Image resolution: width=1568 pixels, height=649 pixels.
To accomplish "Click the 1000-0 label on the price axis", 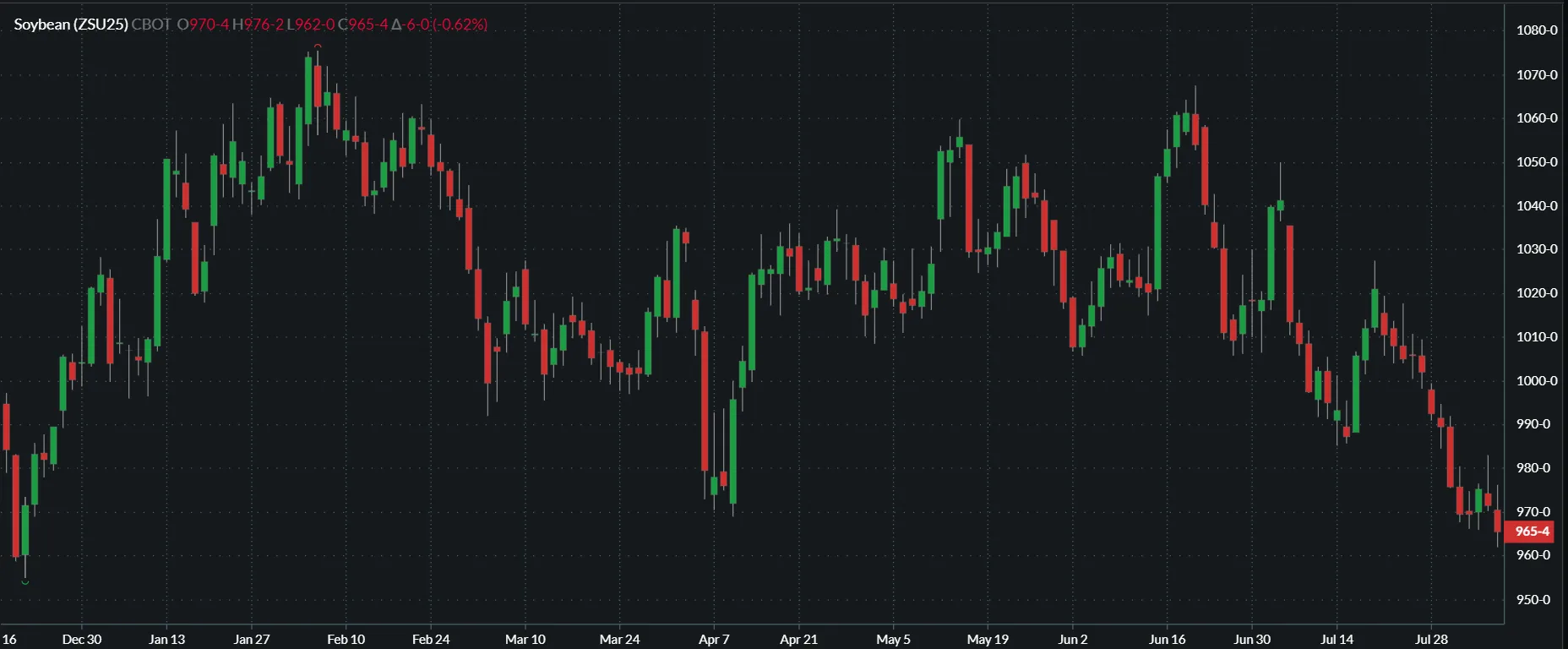I will (1537, 381).
